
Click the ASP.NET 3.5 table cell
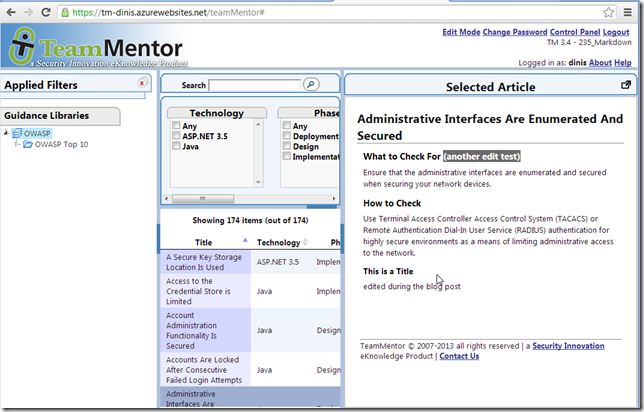click(x=278, y=262)
